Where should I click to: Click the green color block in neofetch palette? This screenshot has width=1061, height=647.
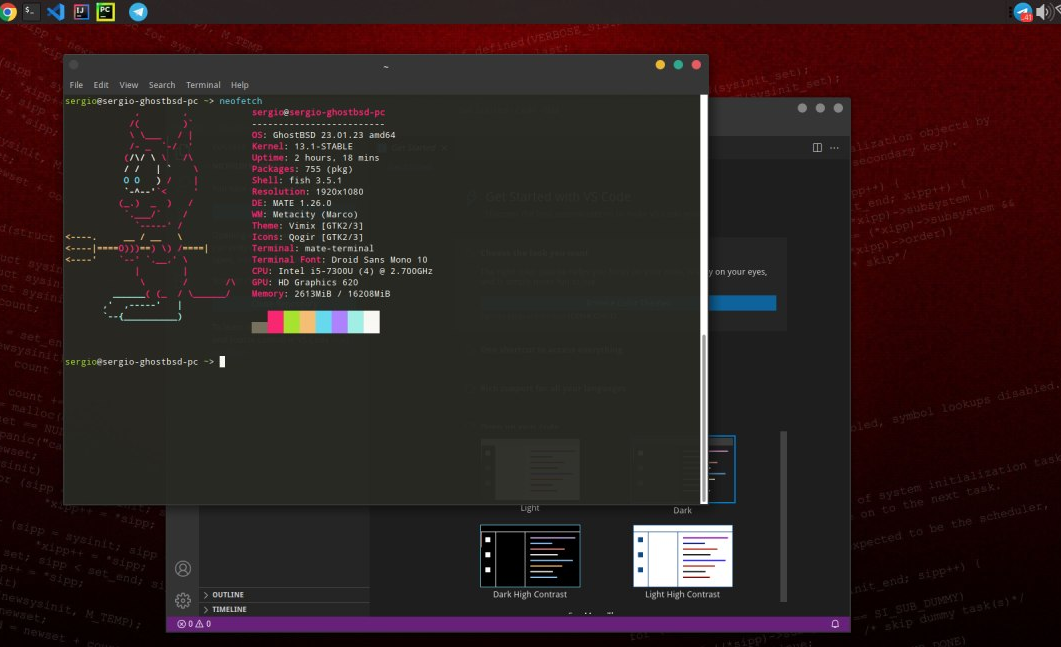(292, 322)
